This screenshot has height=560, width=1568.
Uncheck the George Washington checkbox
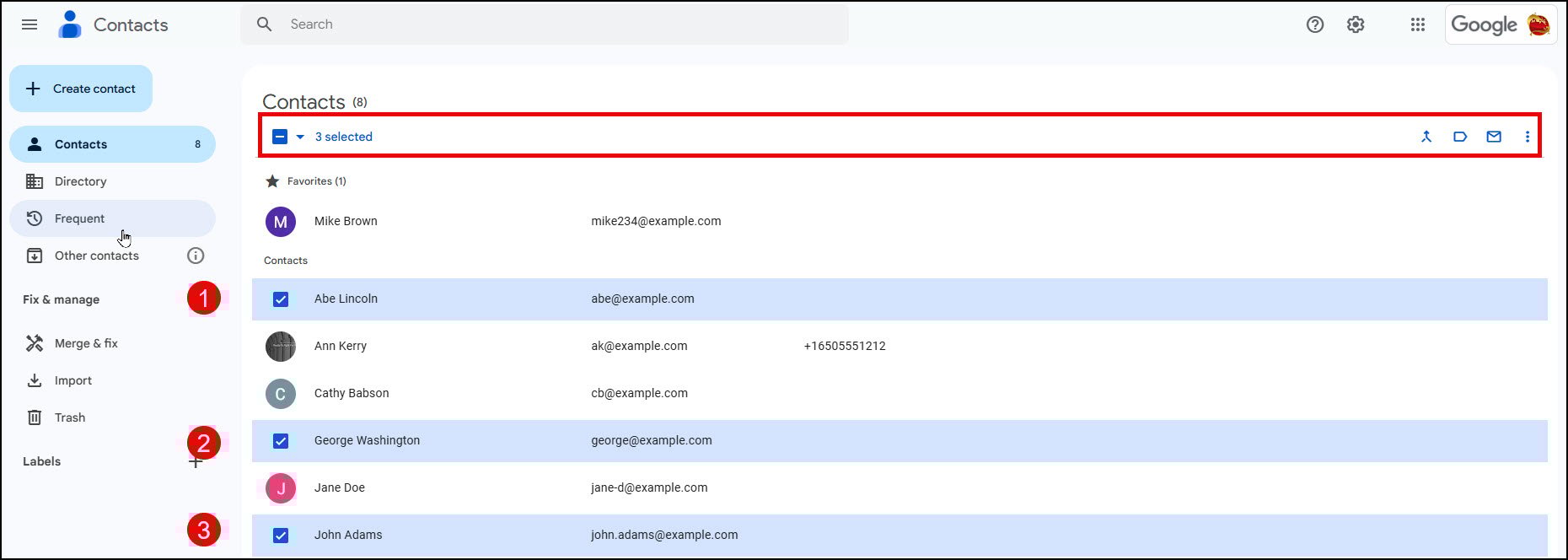click(281, 441)
